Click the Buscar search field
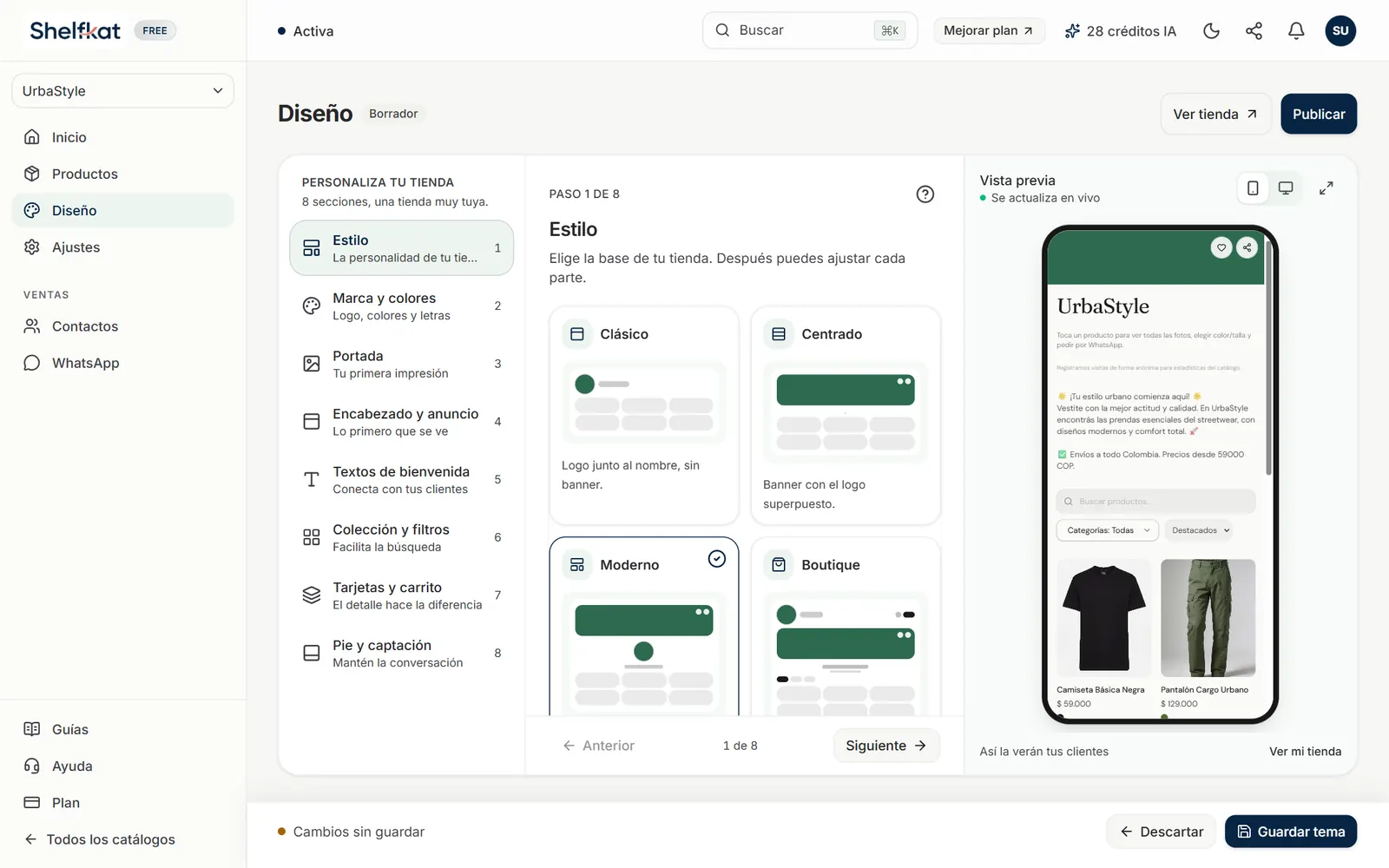The height and width of the screenshot is (868, 1389). 809,30
